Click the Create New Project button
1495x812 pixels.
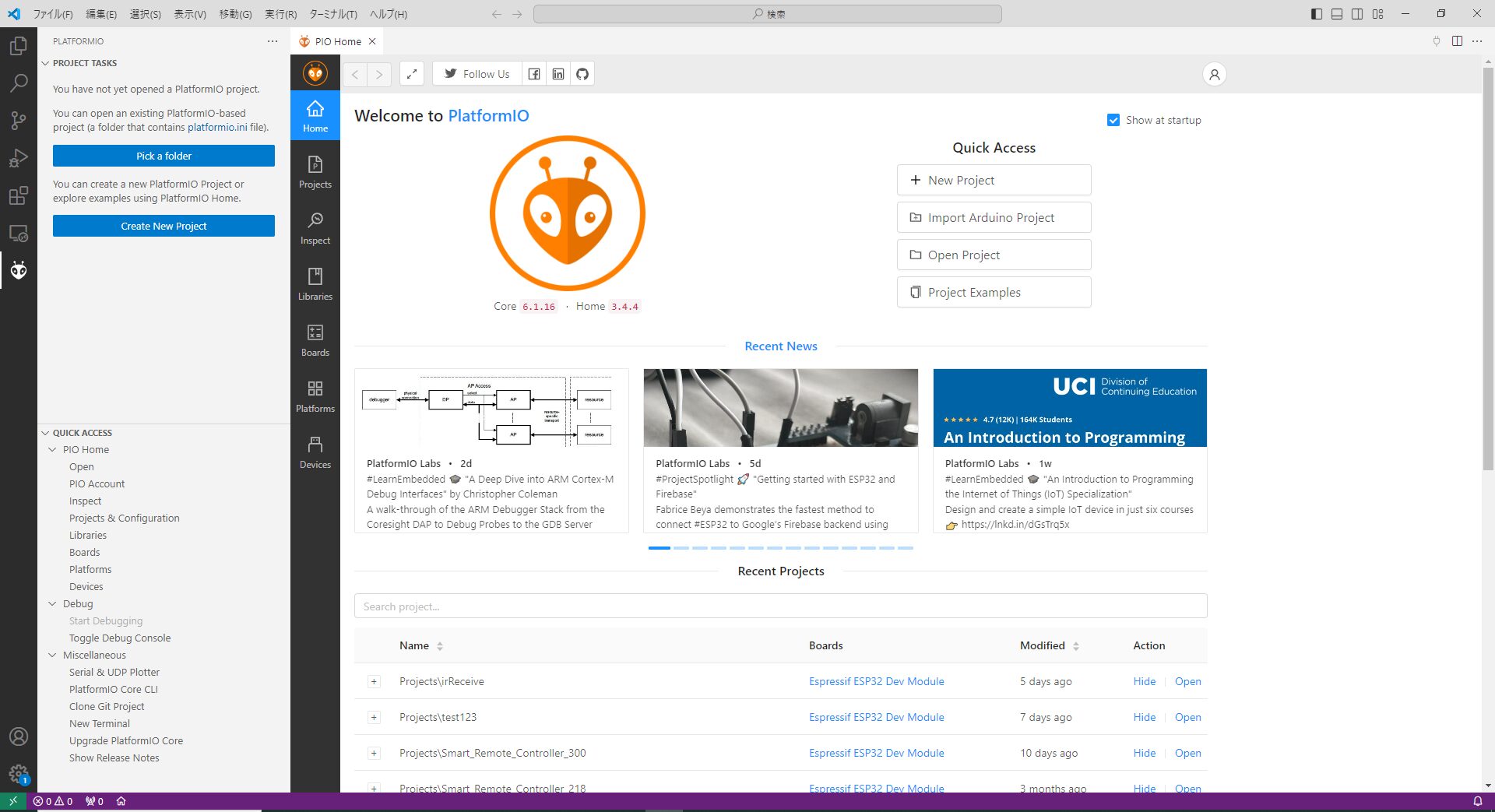(x=164, y=226)
